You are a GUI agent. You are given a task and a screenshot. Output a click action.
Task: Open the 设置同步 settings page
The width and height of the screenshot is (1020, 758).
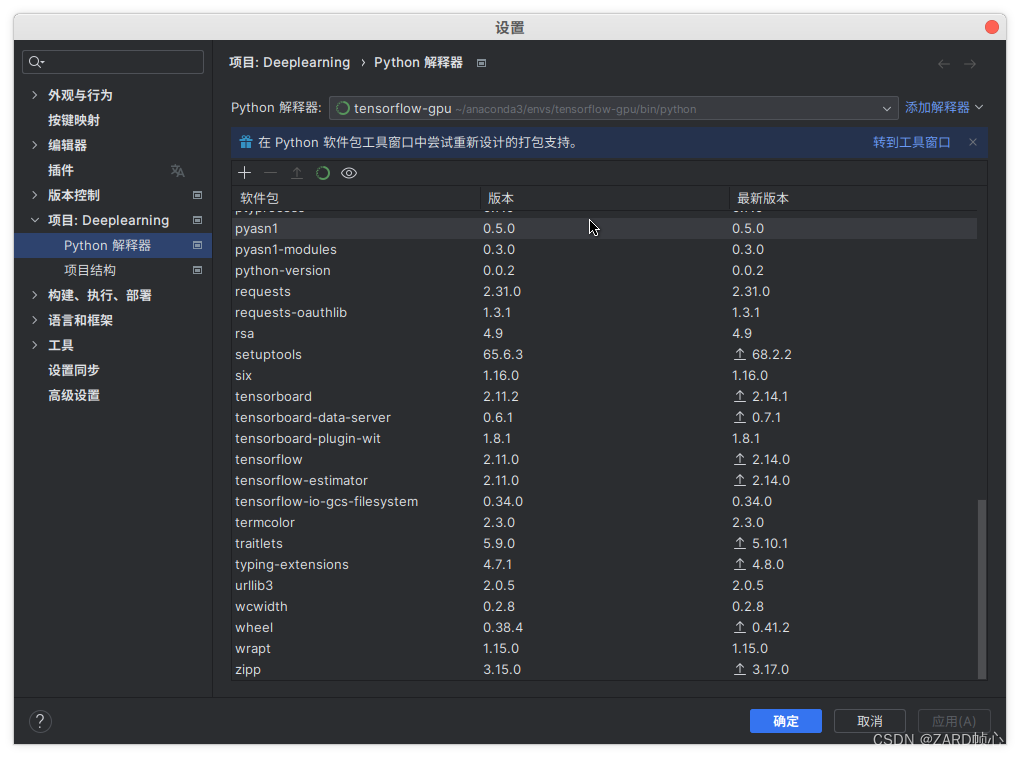(x=74, y=370)
